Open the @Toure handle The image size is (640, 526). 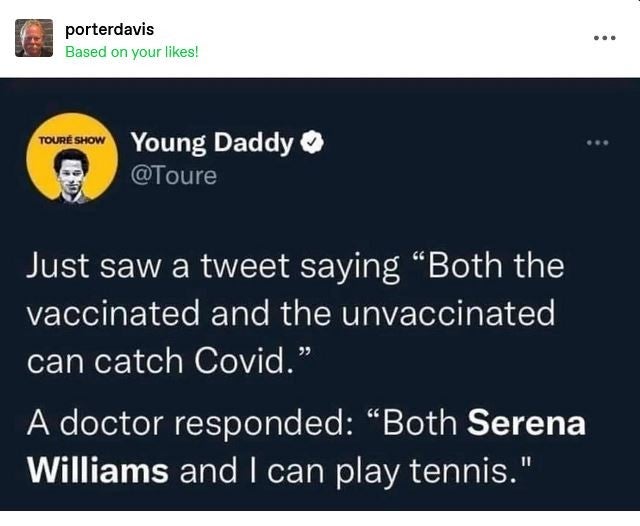(x=173, y=176)
